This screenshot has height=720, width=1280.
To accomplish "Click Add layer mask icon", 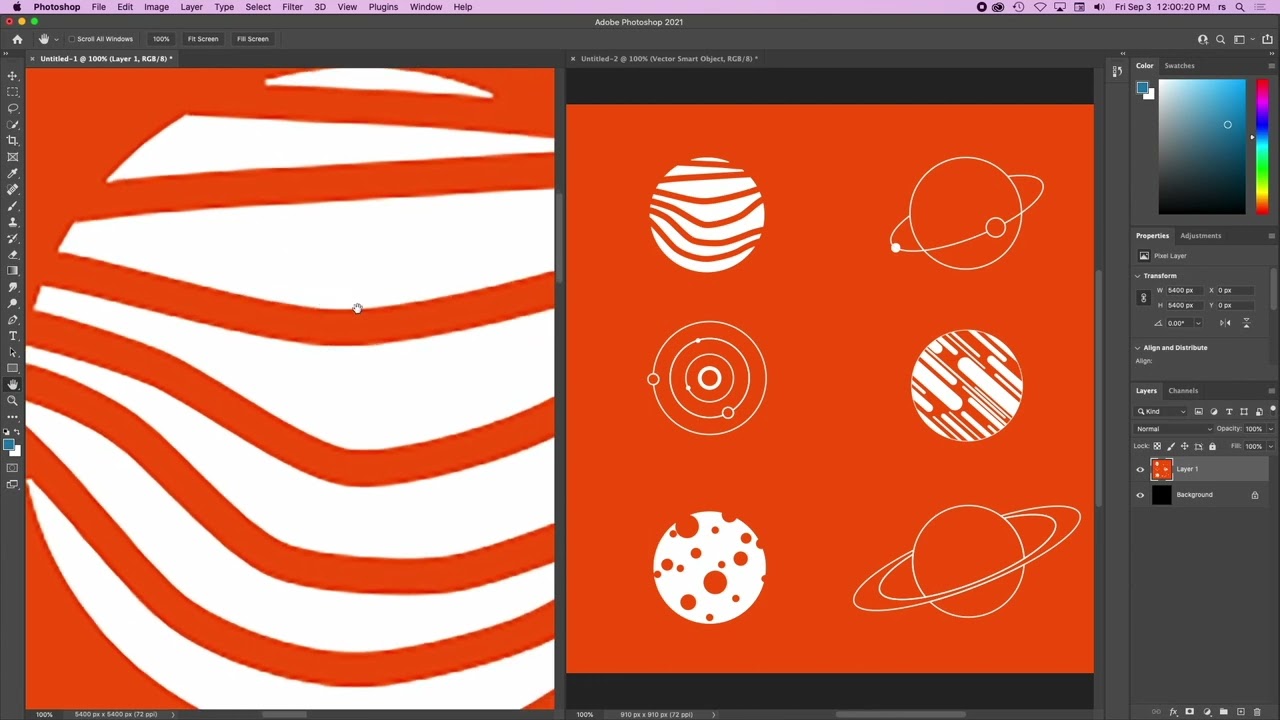I will click(1190, 712).
